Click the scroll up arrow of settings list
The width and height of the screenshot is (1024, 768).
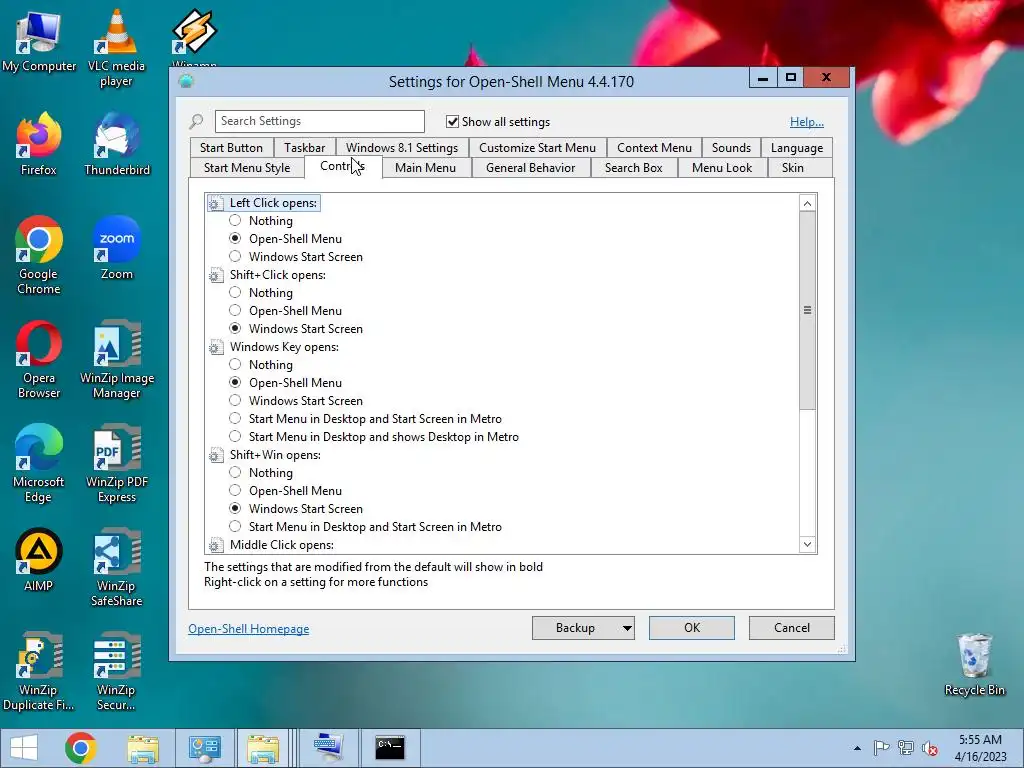(807, 203)
